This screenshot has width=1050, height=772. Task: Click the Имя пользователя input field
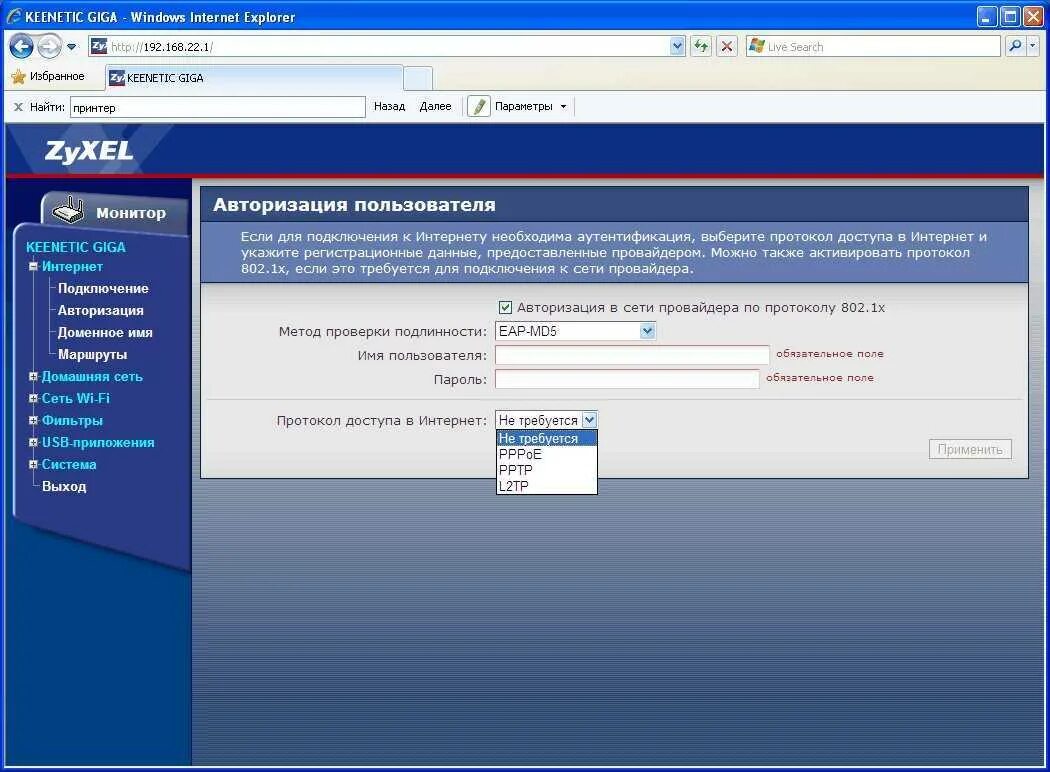point(632,355)
